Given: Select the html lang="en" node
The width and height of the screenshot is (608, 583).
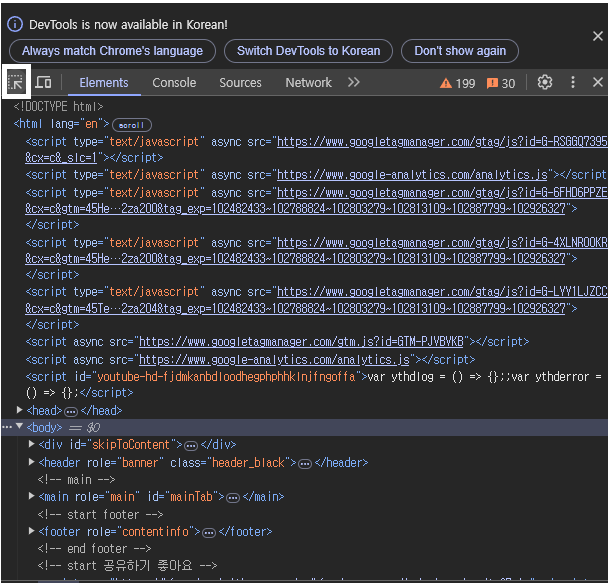Looking at the screenshot, I should [62, 124].
